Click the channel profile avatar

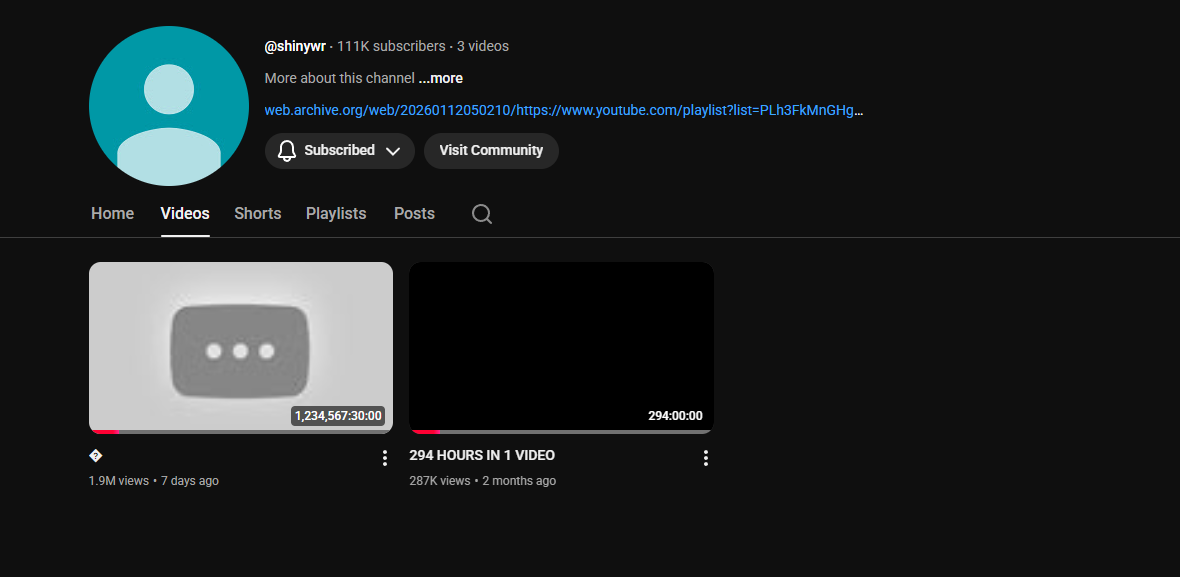[x=169, y=106]
